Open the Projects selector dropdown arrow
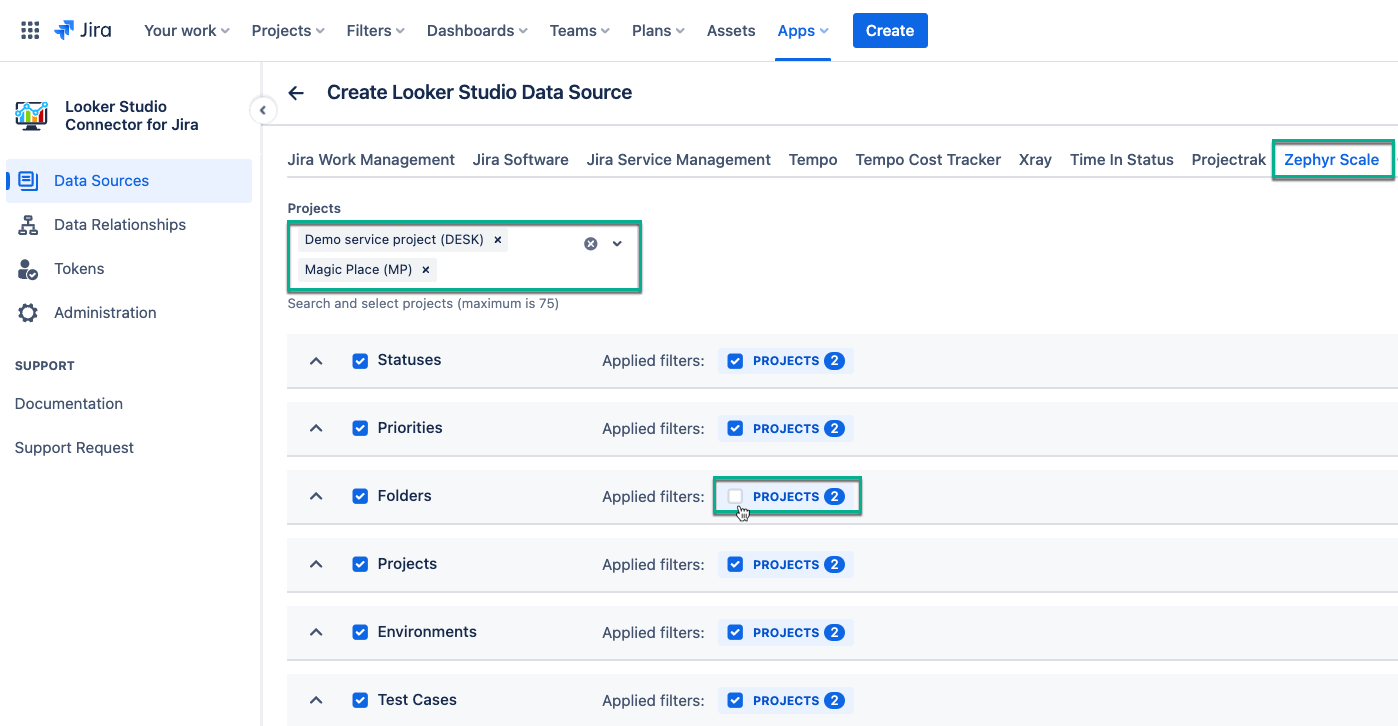This screenshot has width=1398, height=726. tap(618, 244)
